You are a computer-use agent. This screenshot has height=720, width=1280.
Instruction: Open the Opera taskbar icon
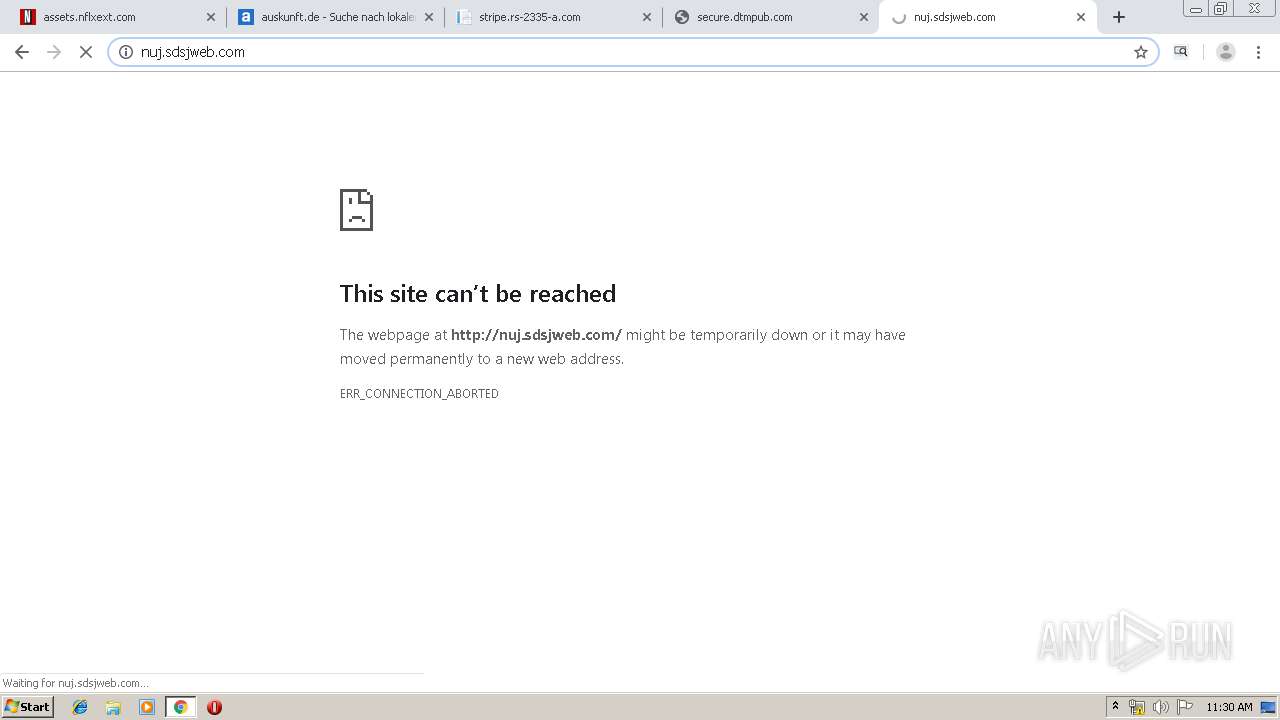click(x=214, y=707)
